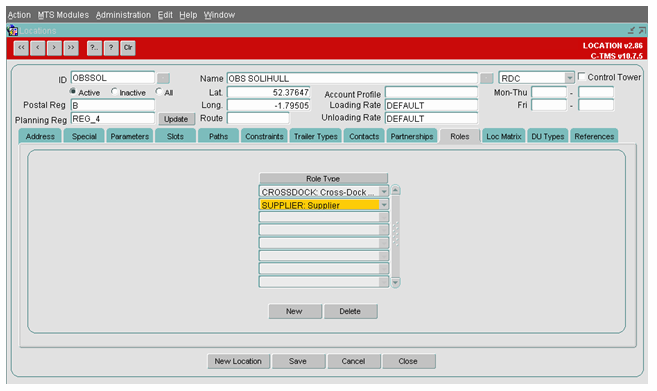
Task: Switch to the References tab
Action: pyautogui.click(x=594, y=136)
